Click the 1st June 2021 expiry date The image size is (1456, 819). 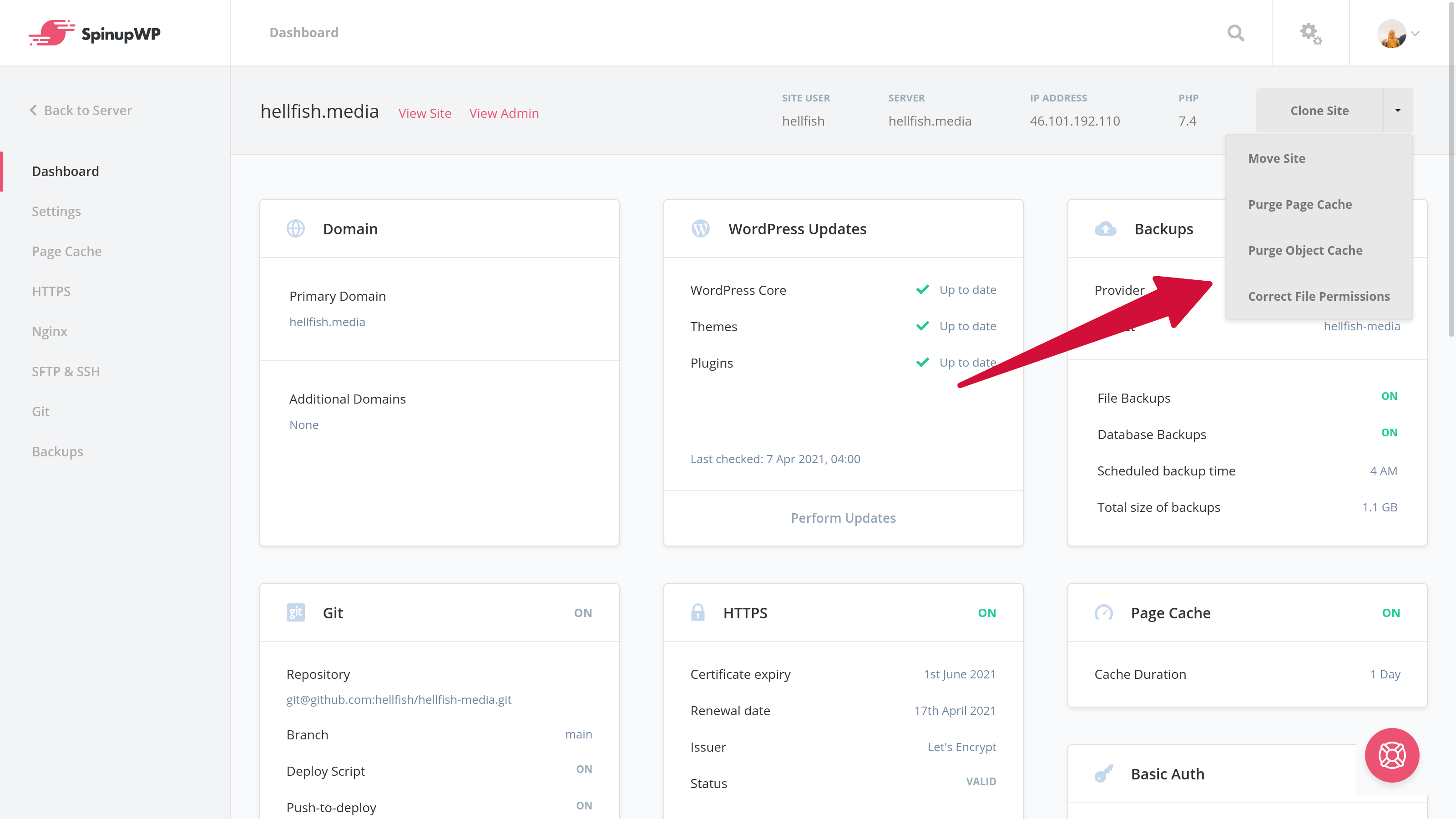click(x=959, y=674)
